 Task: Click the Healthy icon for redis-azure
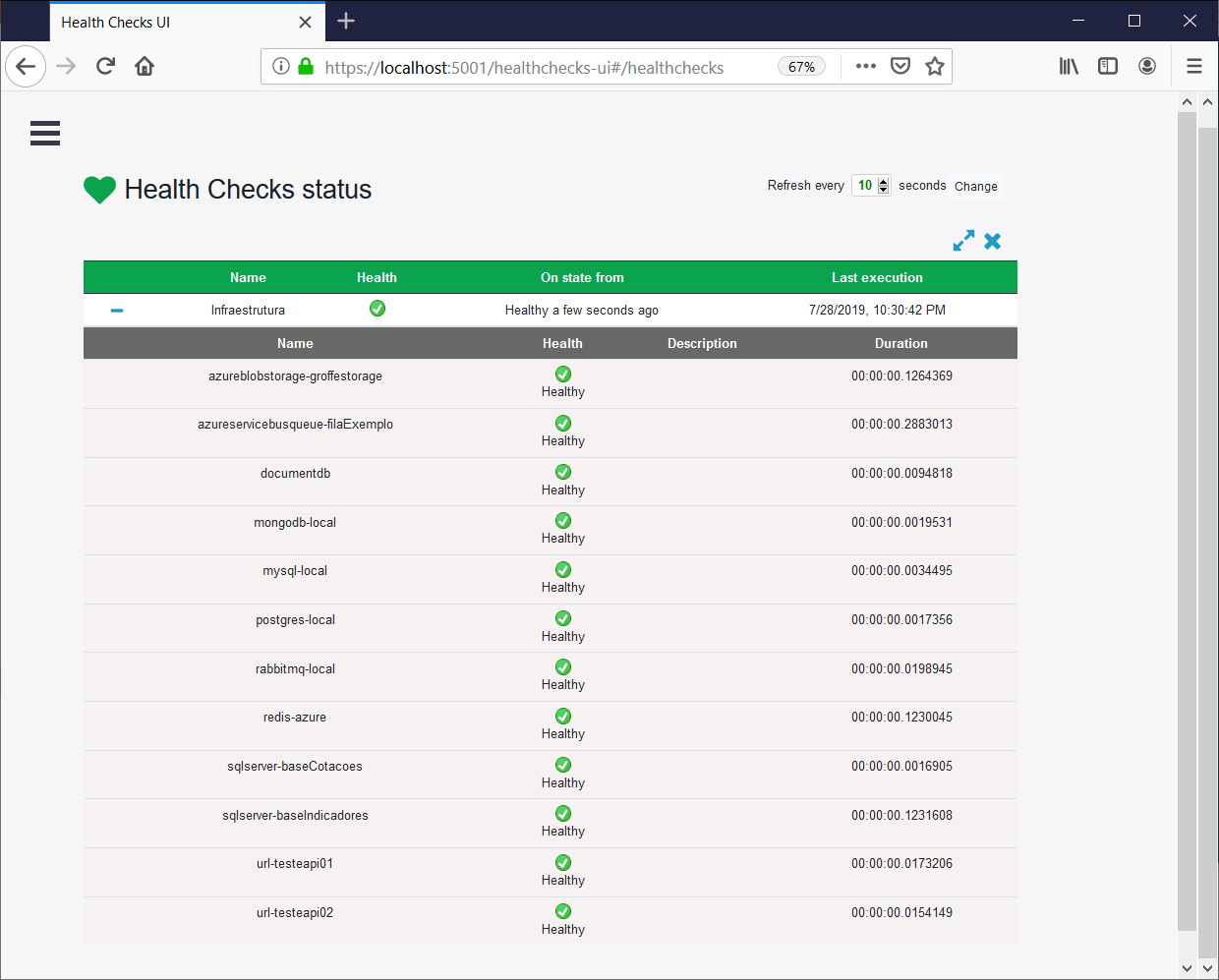click(562, 716)
